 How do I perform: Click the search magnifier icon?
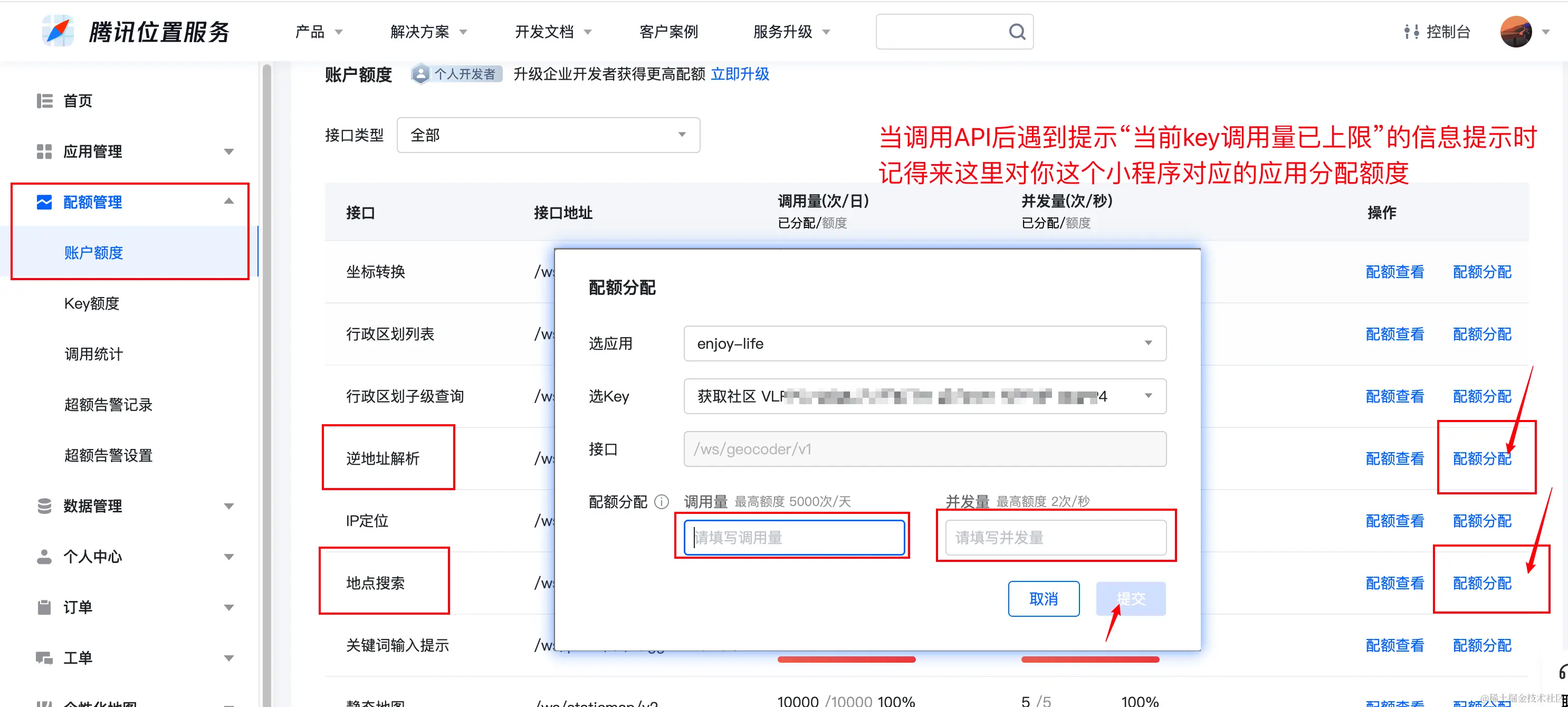1017,31
